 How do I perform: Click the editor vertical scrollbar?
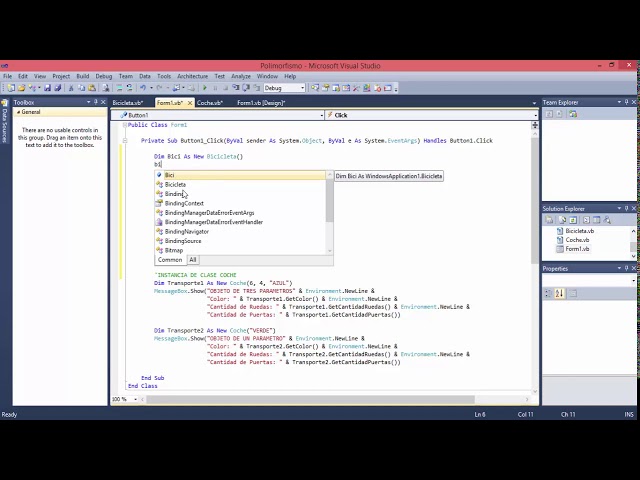point(535,200)
